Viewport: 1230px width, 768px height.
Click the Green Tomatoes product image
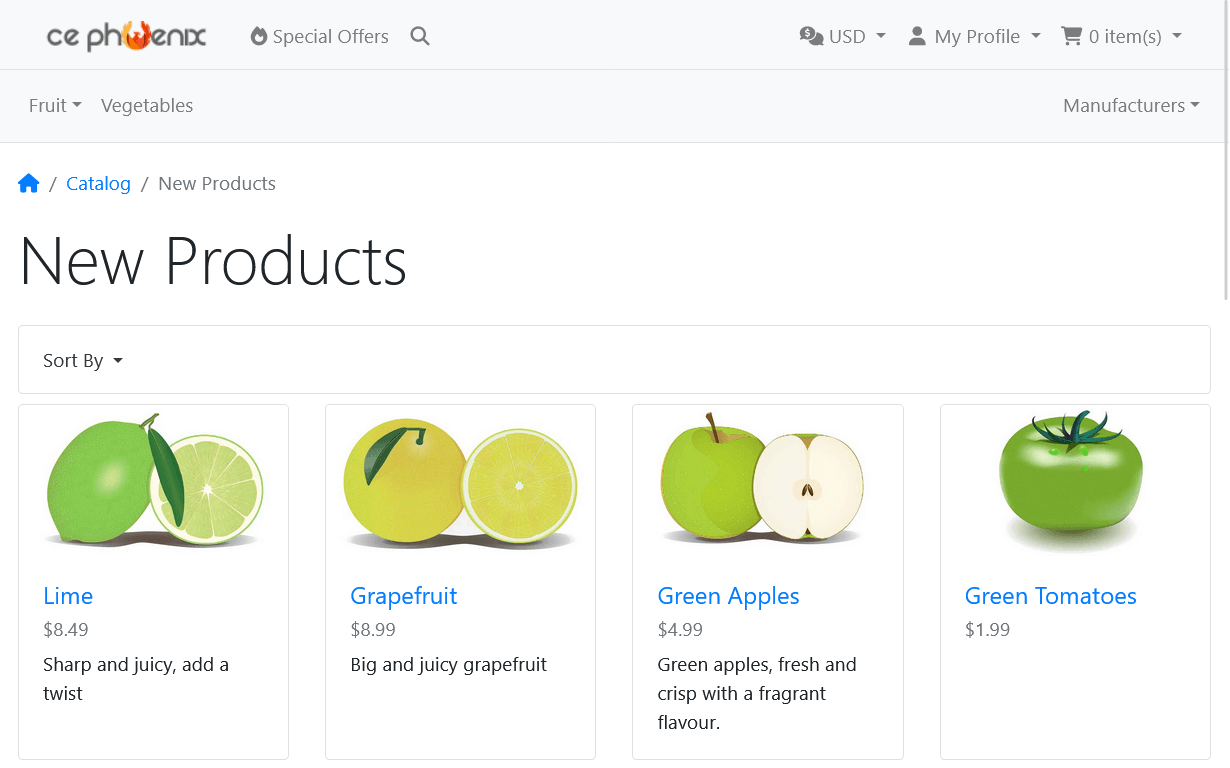tap(1071, 482)
